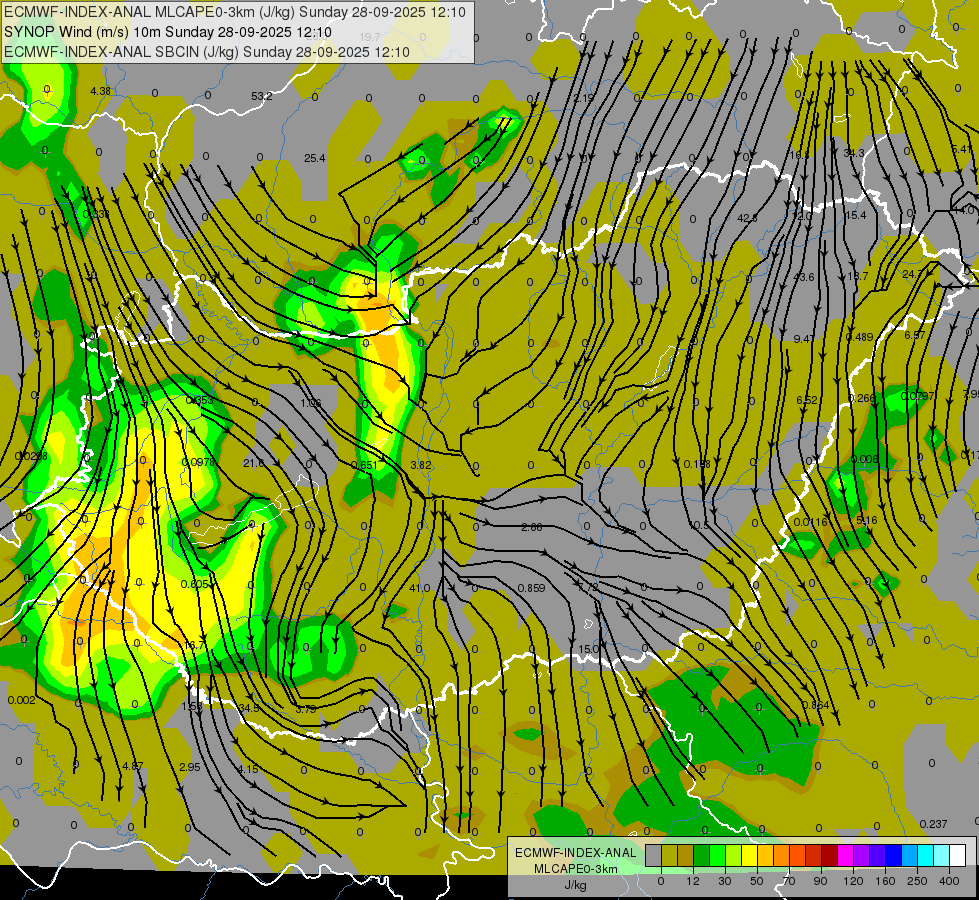979x900 pixels.
Task: Click the map value 2.95
Action: tap(189, 767)
